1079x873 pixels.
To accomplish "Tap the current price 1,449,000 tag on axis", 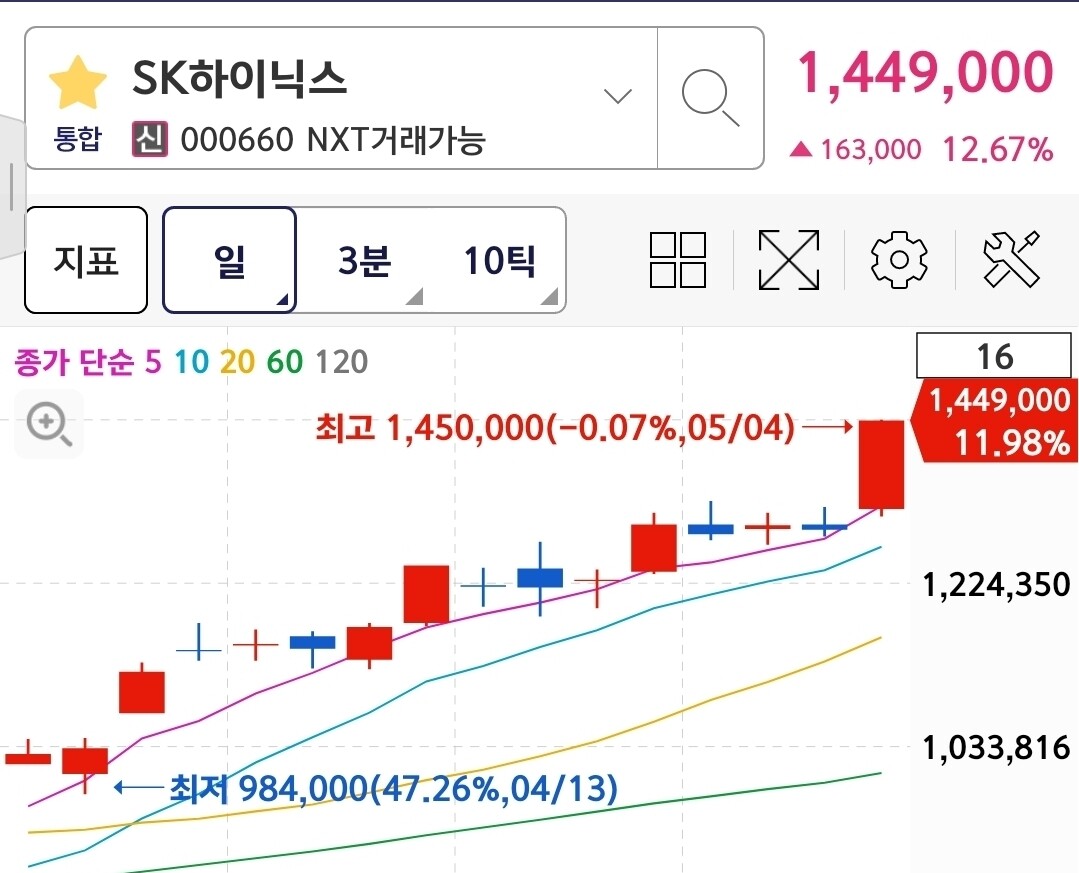I will [995, 420].
